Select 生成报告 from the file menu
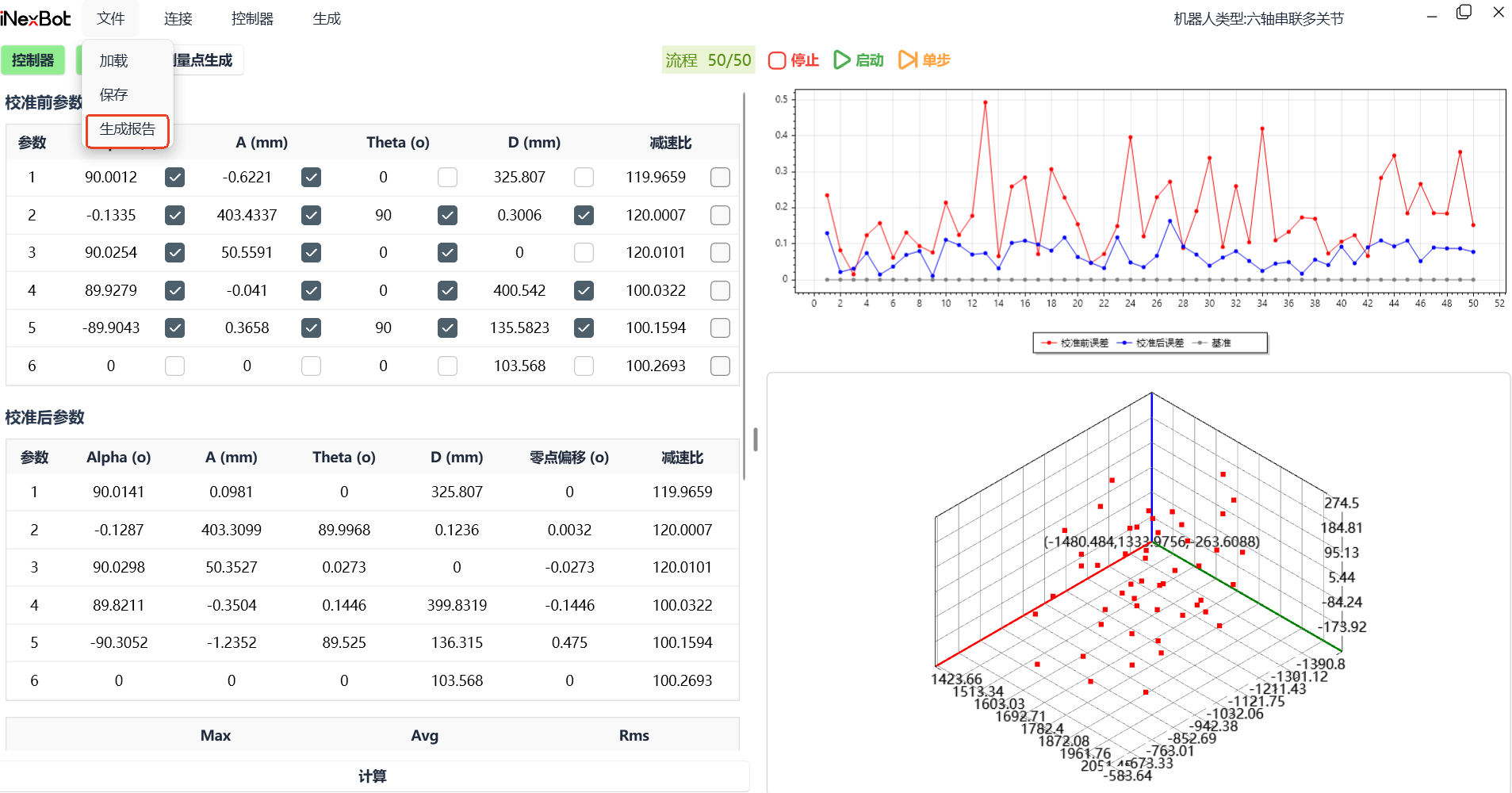 coord(128,129)
